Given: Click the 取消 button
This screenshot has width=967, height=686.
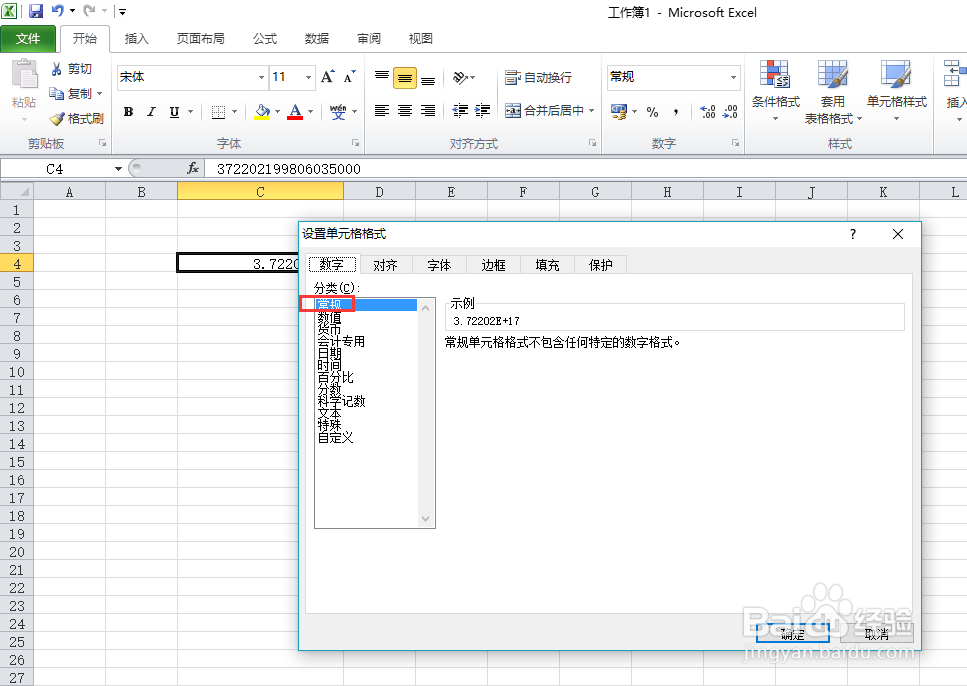Looking at the screenshot, I should pos(876,632).
